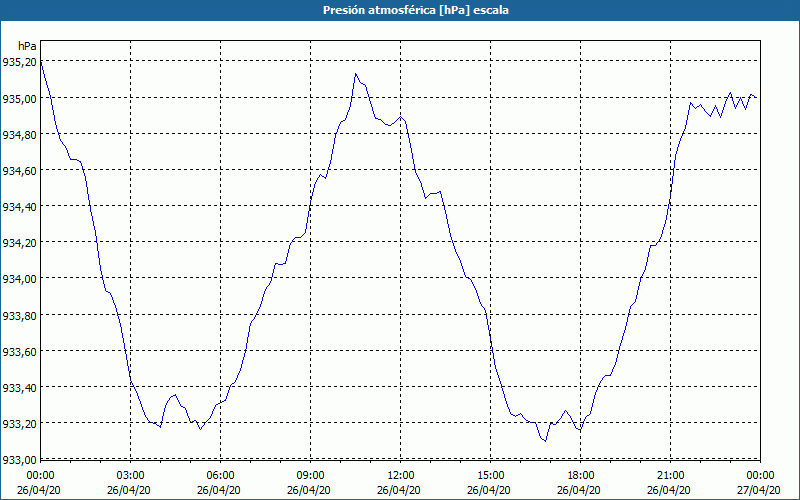Select the 935,00 y-axis value
Image resolution: width=800 pixels, height=500 pixels.
point(20,98)
